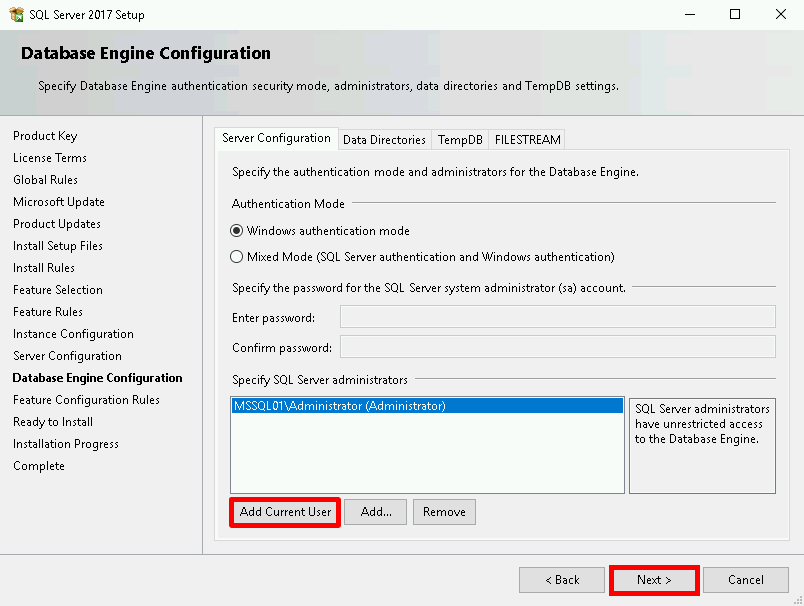Click the Add Current User button
The height and width of the screenshot is (606, 804).
pyautogui.click(x=285, y=512)
